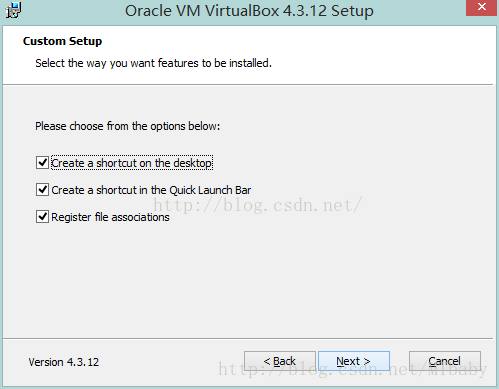Close the VirtualBox Setup window
499x389 pixels.
(x=482, y=7)
